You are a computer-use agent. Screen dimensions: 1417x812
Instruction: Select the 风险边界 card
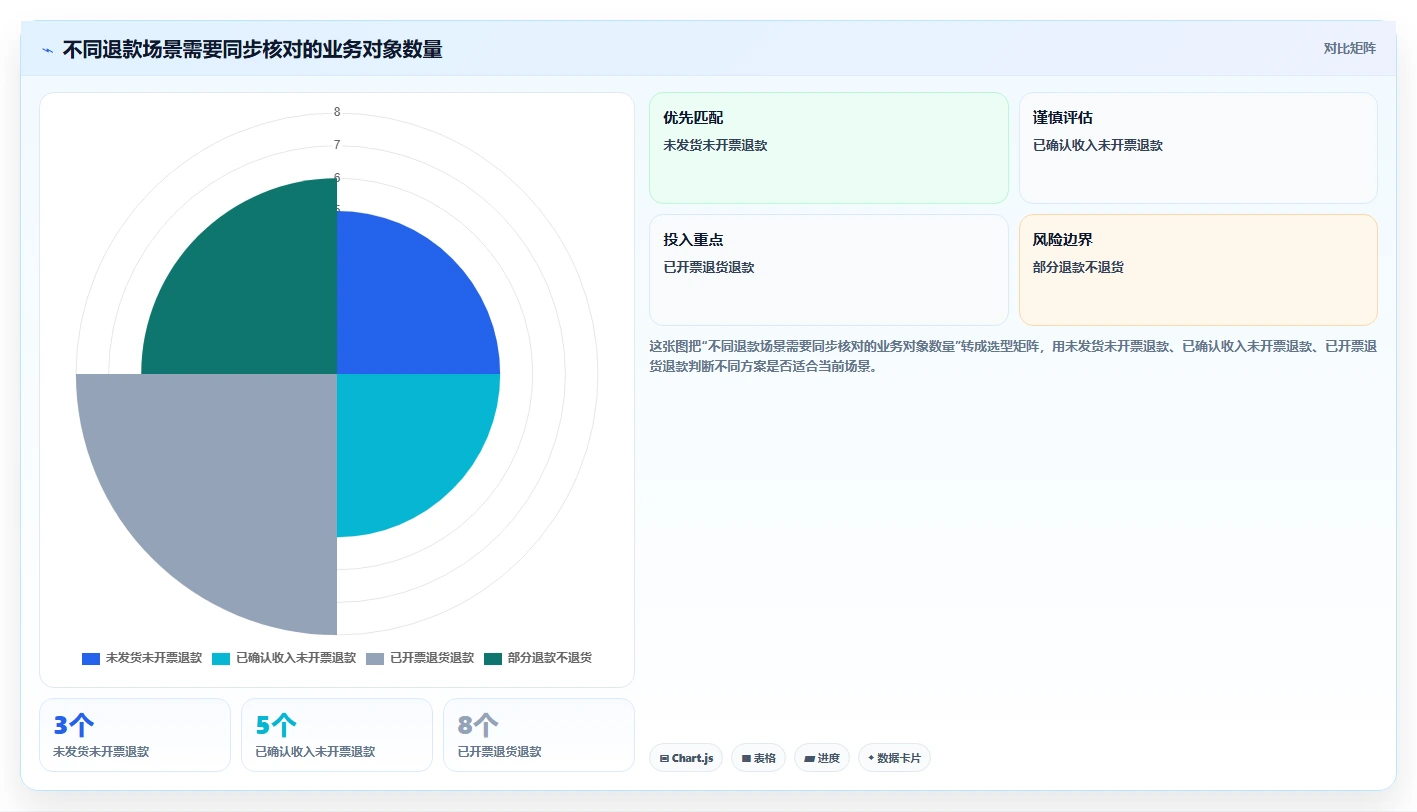tap(1198, 270)
